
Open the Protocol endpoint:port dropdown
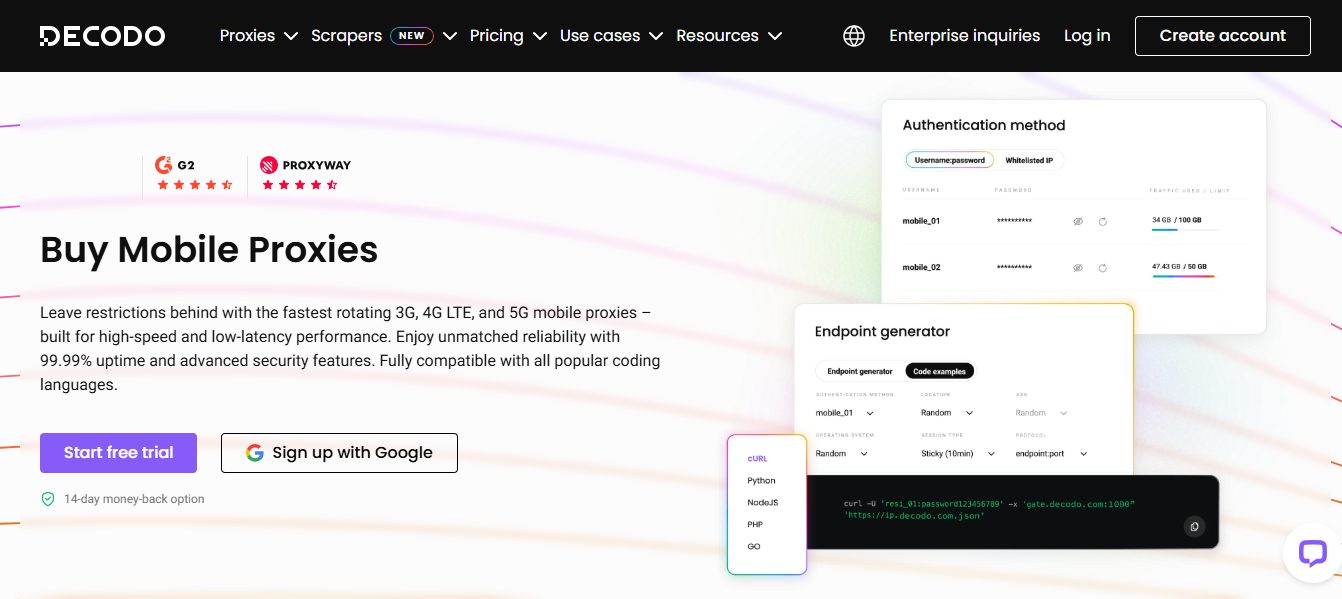point(1051,454)
